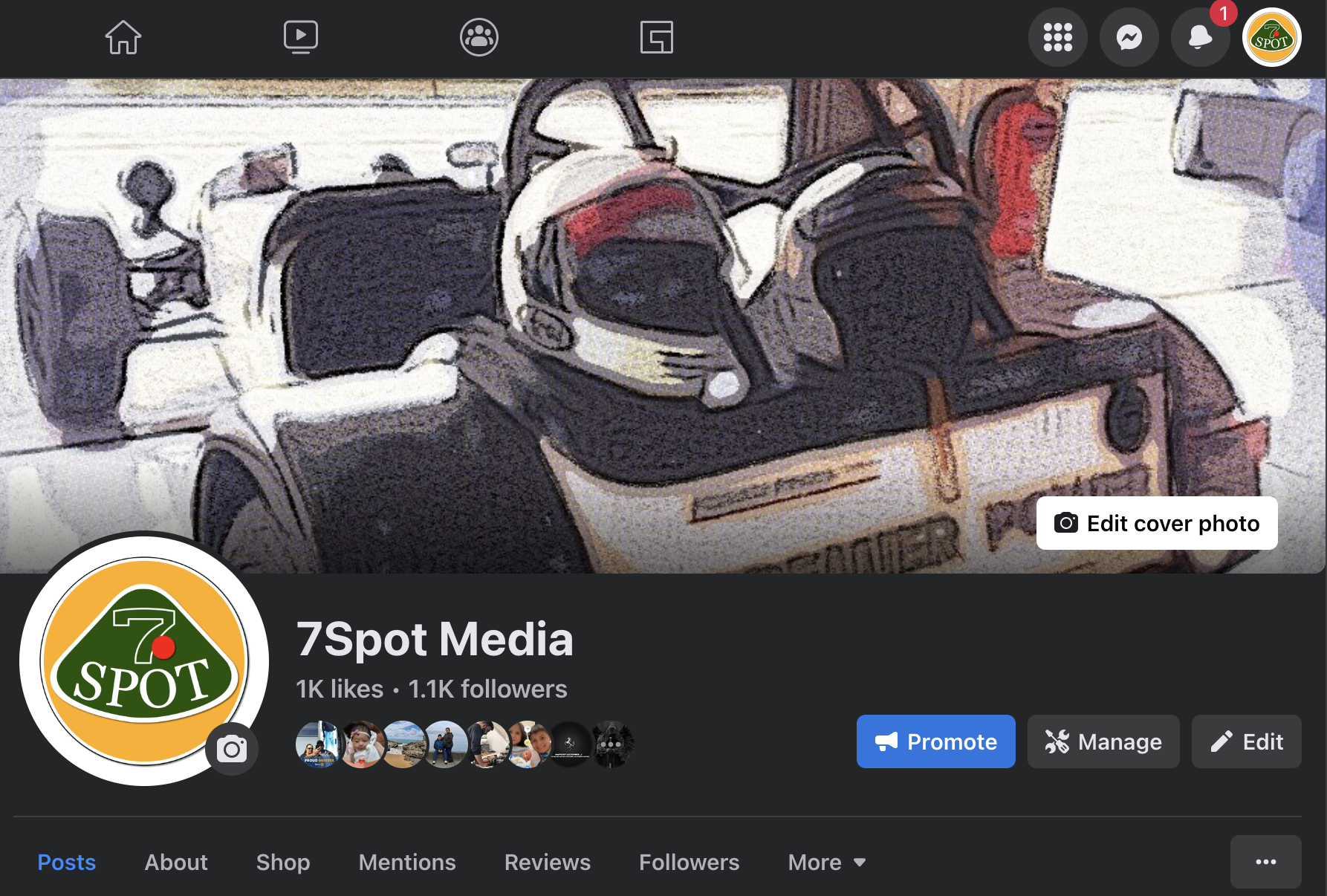
Task: Switch to the Shop tab
Action: (x=283, y=862)
